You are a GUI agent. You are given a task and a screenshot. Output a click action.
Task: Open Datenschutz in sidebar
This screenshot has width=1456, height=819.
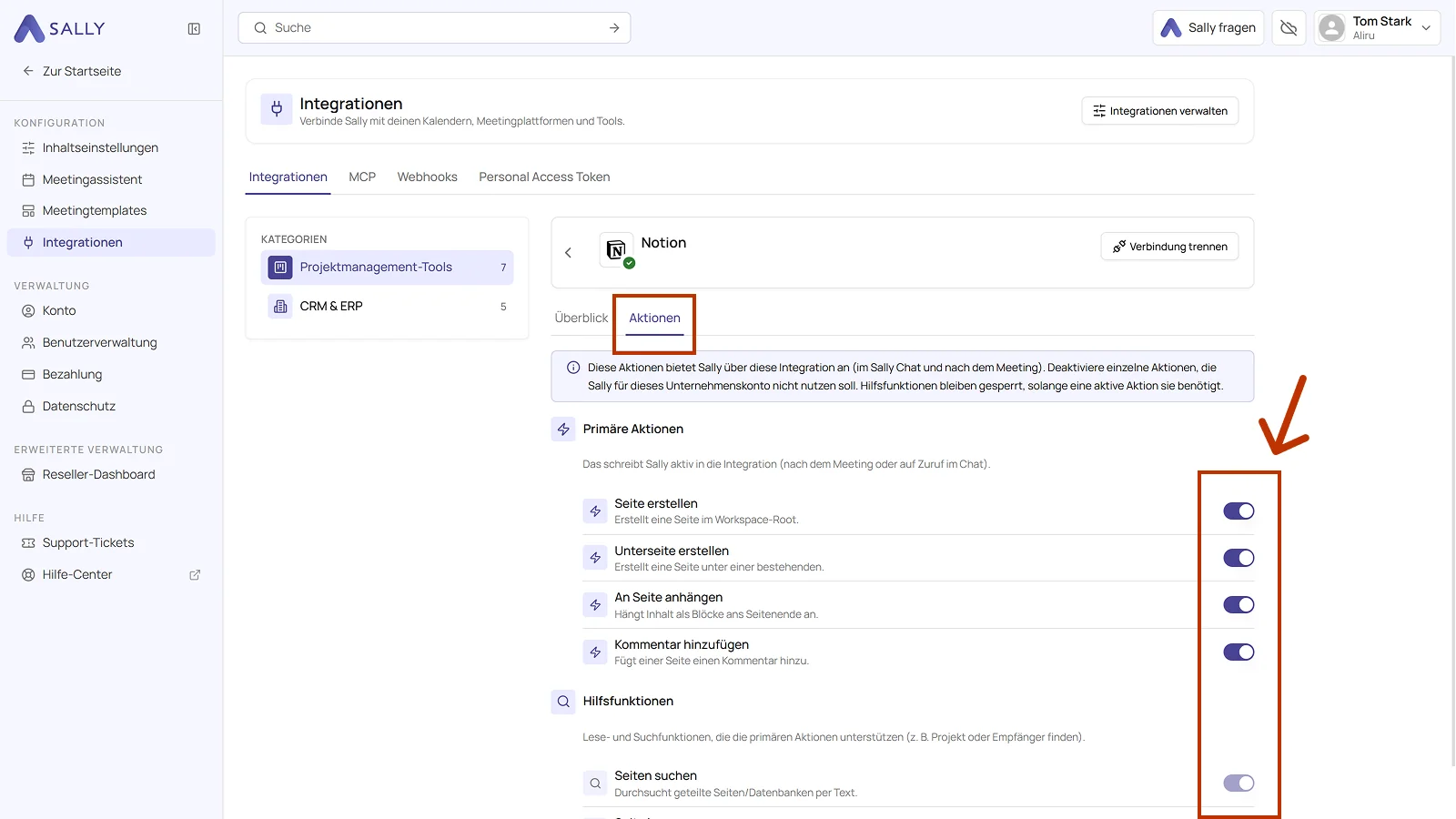111,407
